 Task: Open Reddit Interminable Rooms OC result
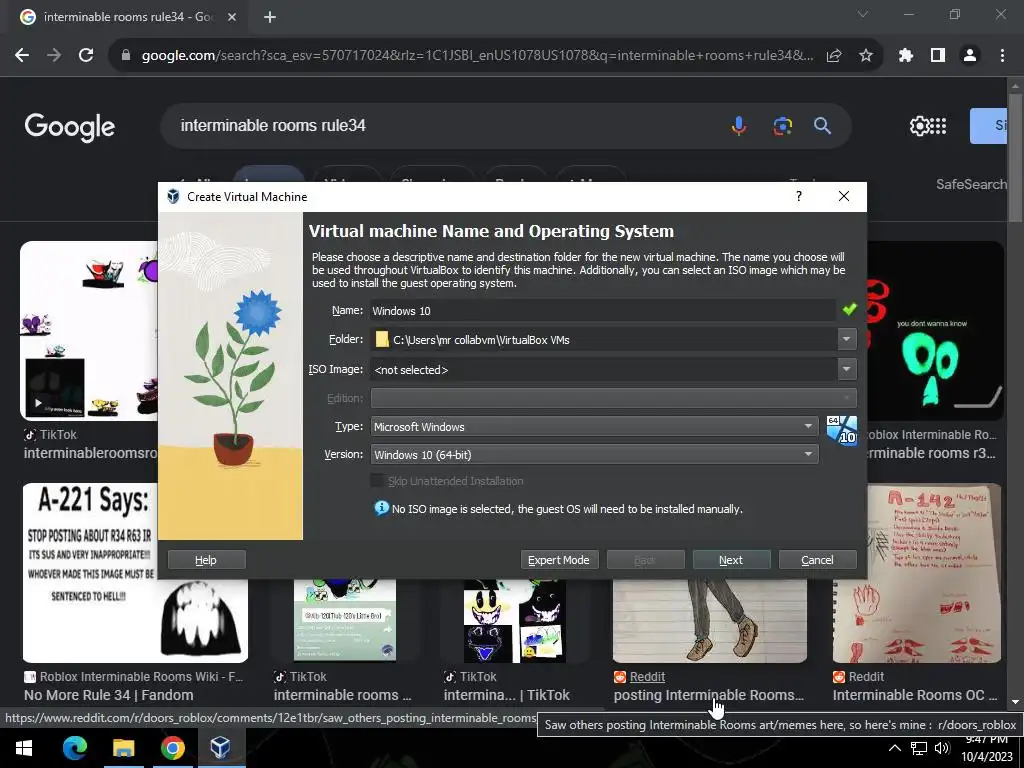tap(914, 695)
